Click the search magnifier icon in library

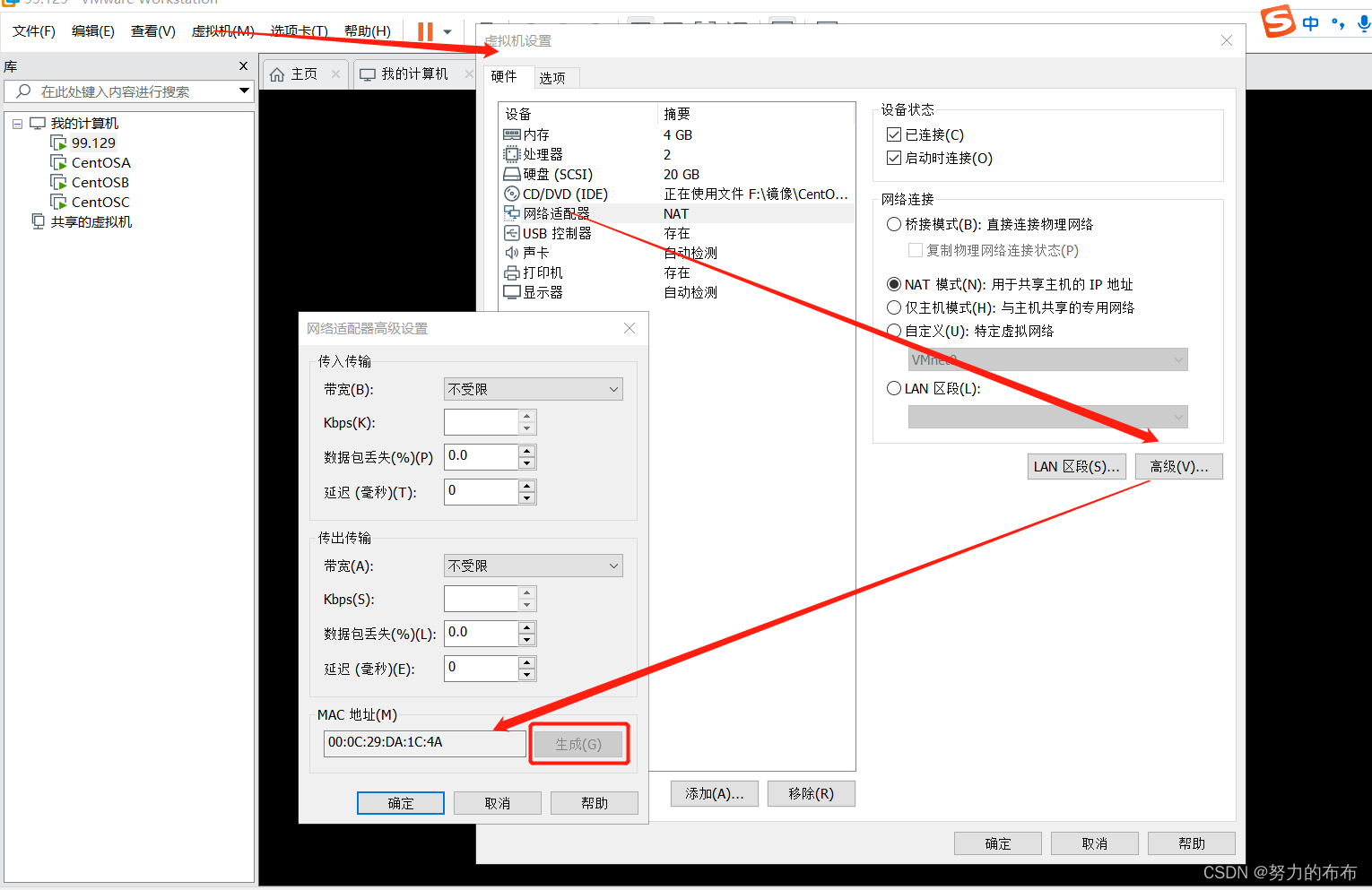click(23, 91)
